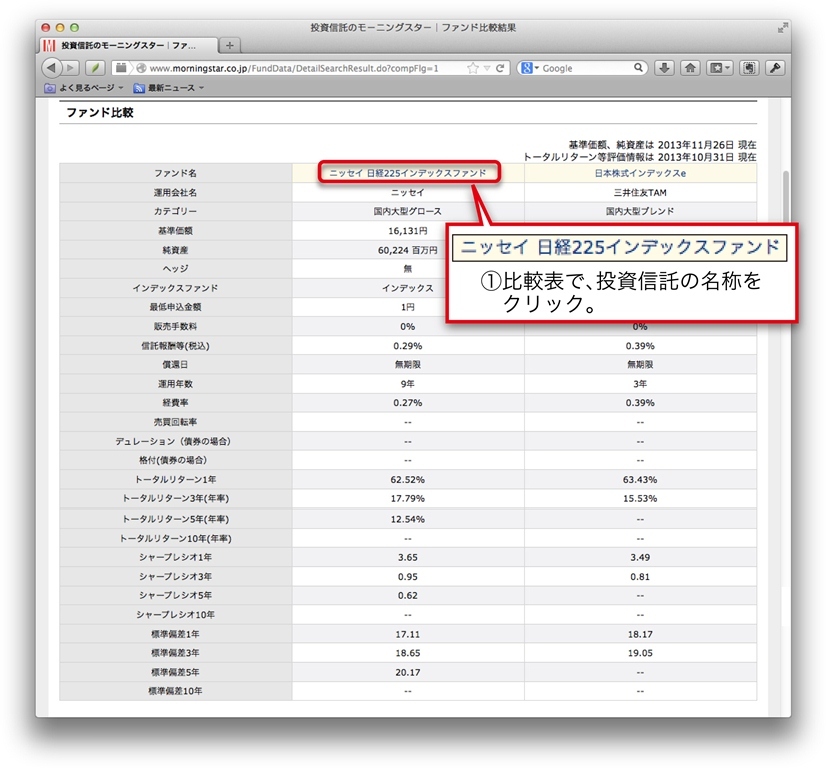Click the 0.62 Sharpe ratio value
Screen dimensions: 826x768
[408, 595]
